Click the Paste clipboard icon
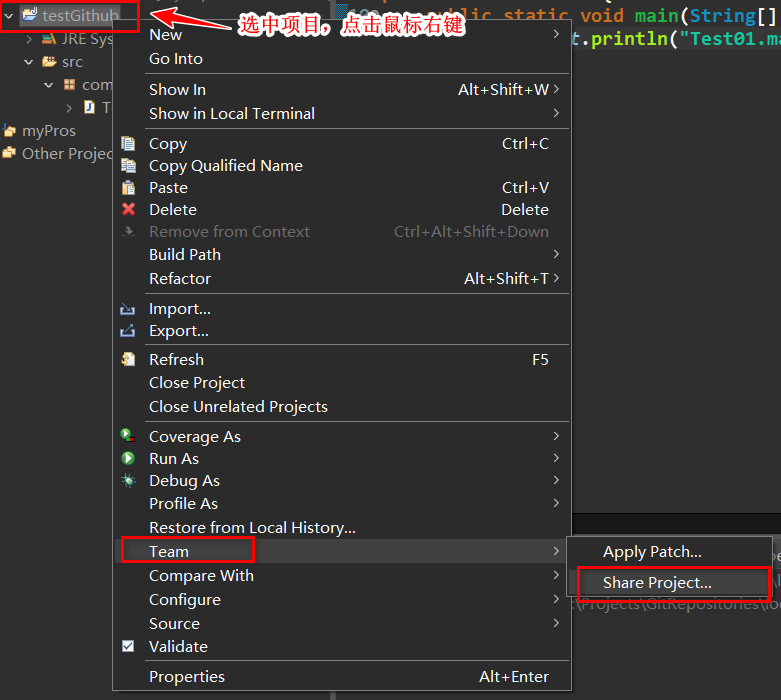Viewport: 781px width, 700px height. coord(128,187)
